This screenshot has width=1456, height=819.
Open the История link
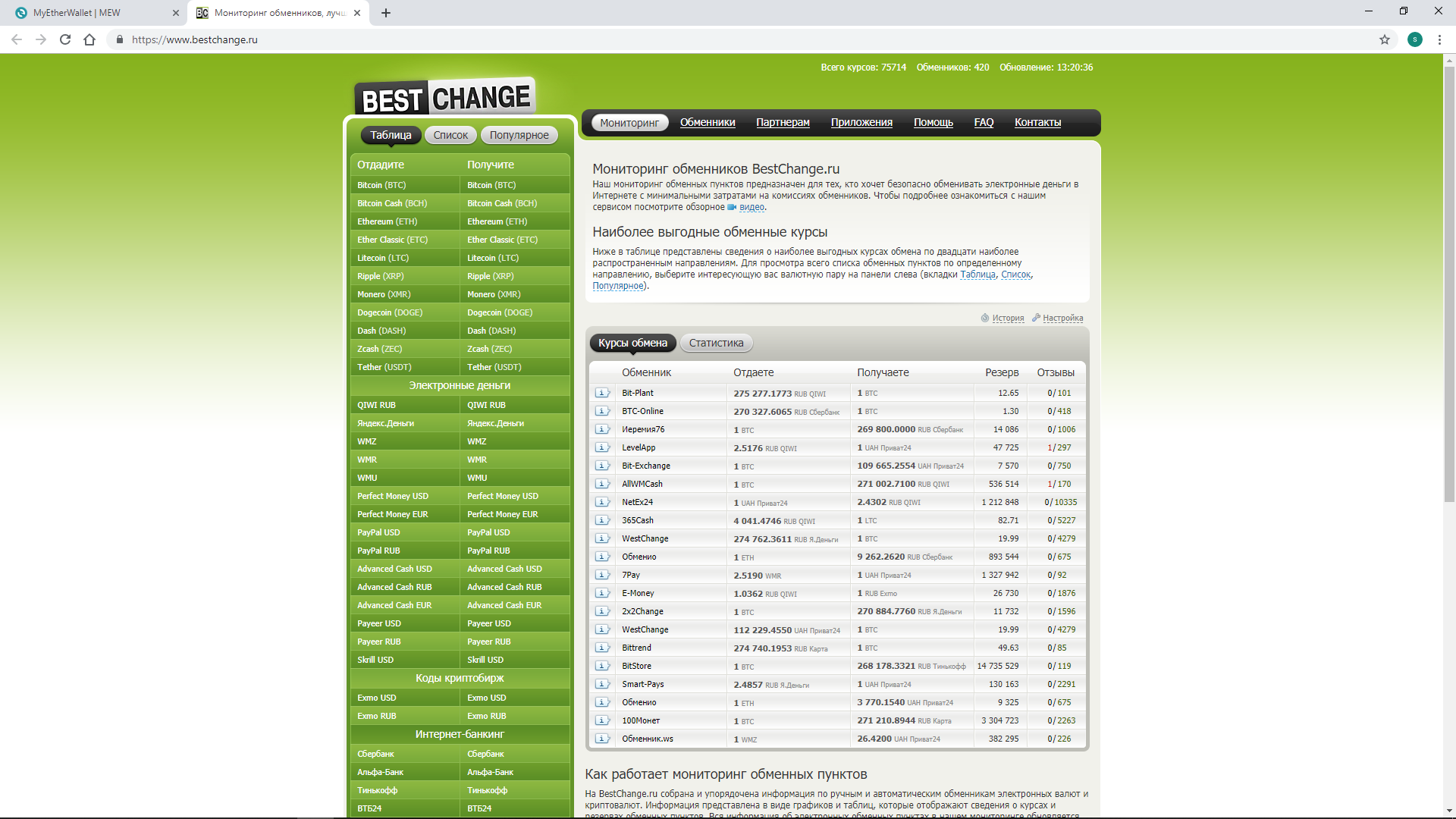(x=1008, y=318)
